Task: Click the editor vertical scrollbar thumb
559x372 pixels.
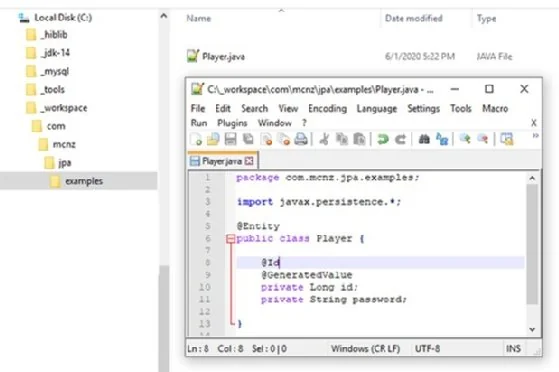Action: (532, 244)
